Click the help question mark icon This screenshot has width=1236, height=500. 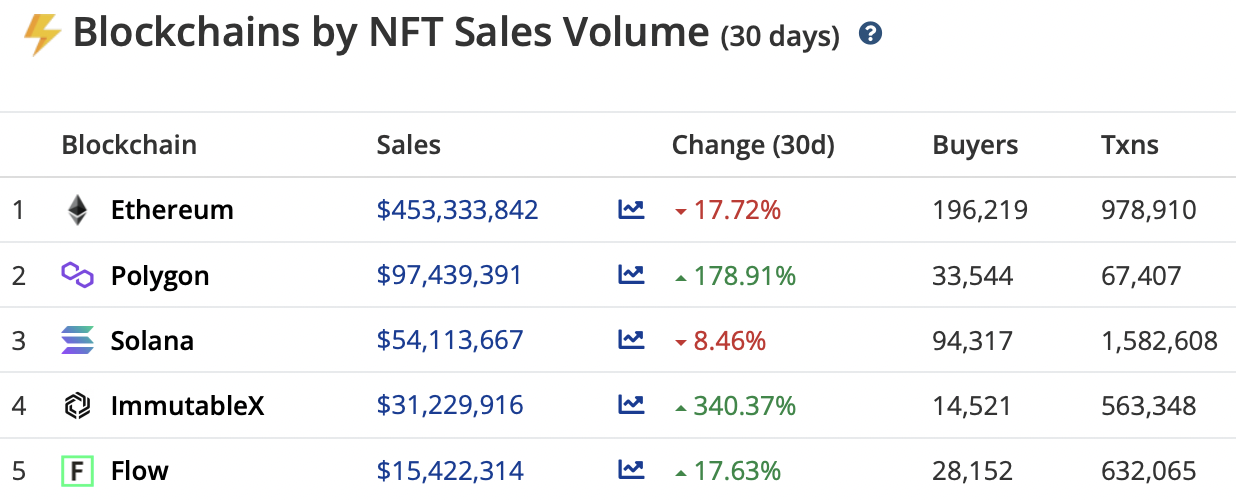point(870,34)
